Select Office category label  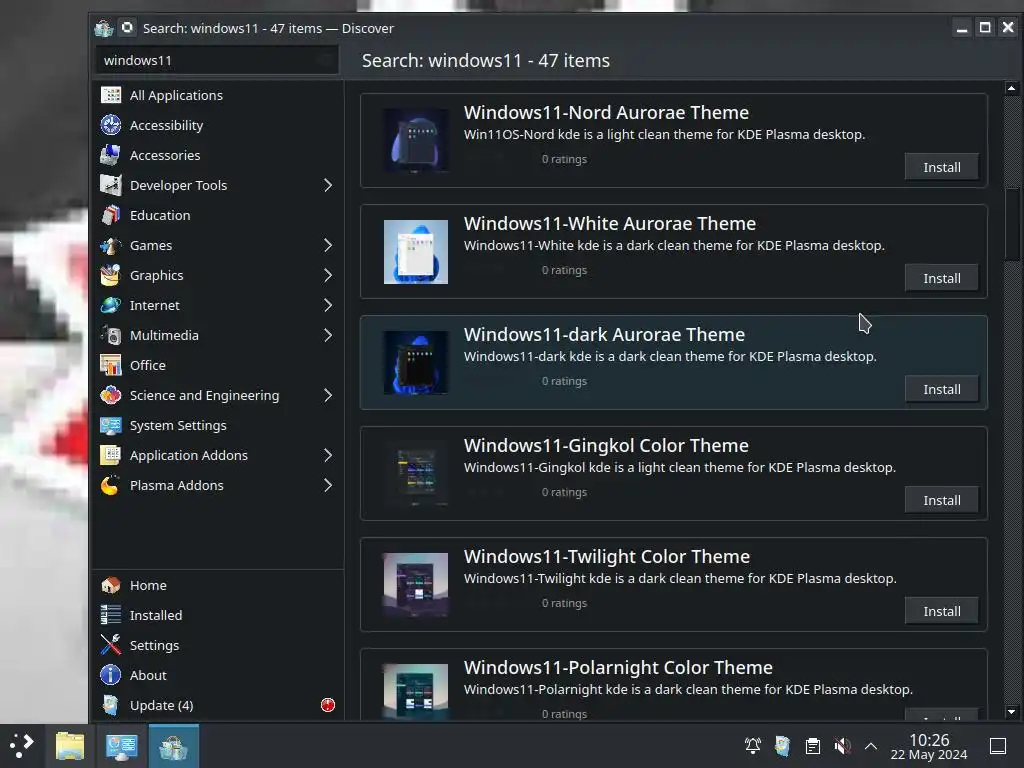(148, 366)
